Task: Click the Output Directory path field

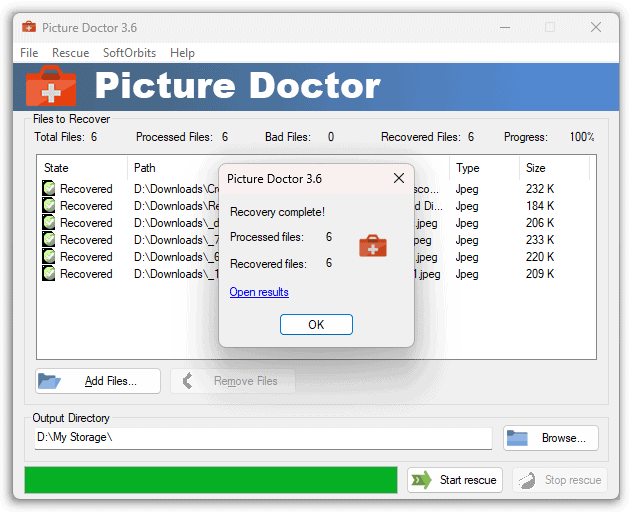Action: click(x=263, y=438)
